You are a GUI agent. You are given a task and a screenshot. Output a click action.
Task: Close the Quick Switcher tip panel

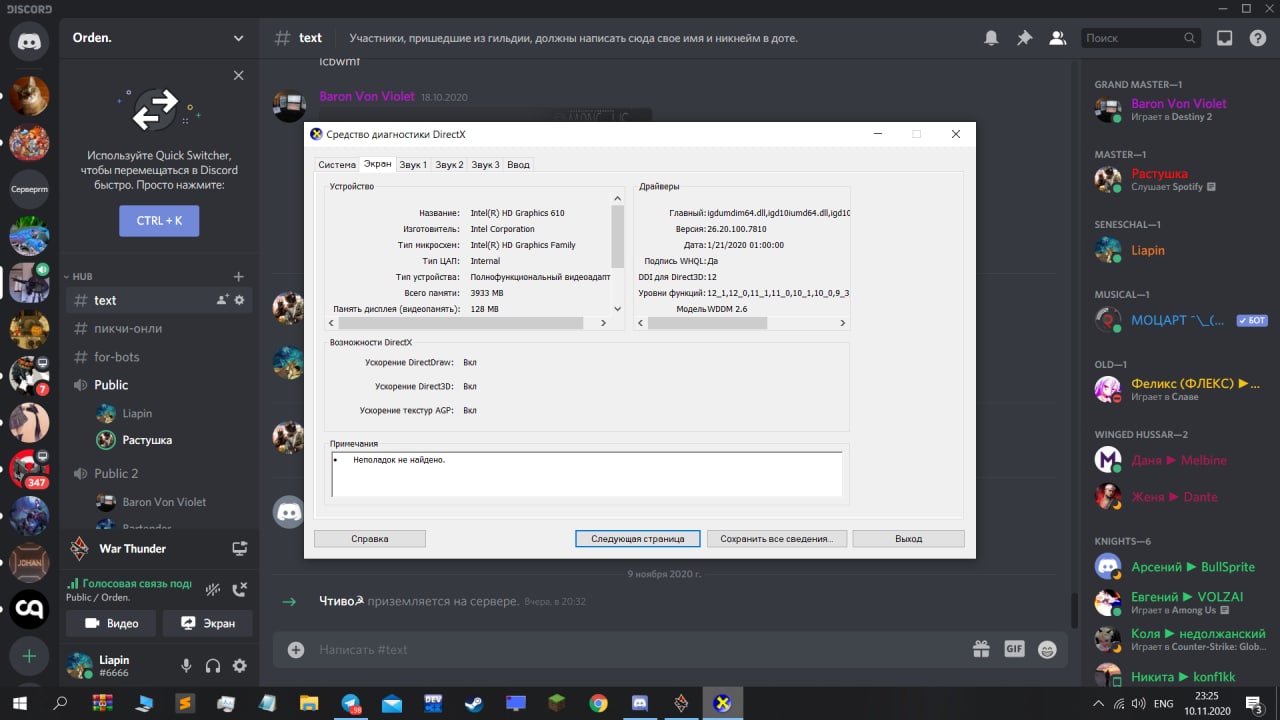coord(238,75)
